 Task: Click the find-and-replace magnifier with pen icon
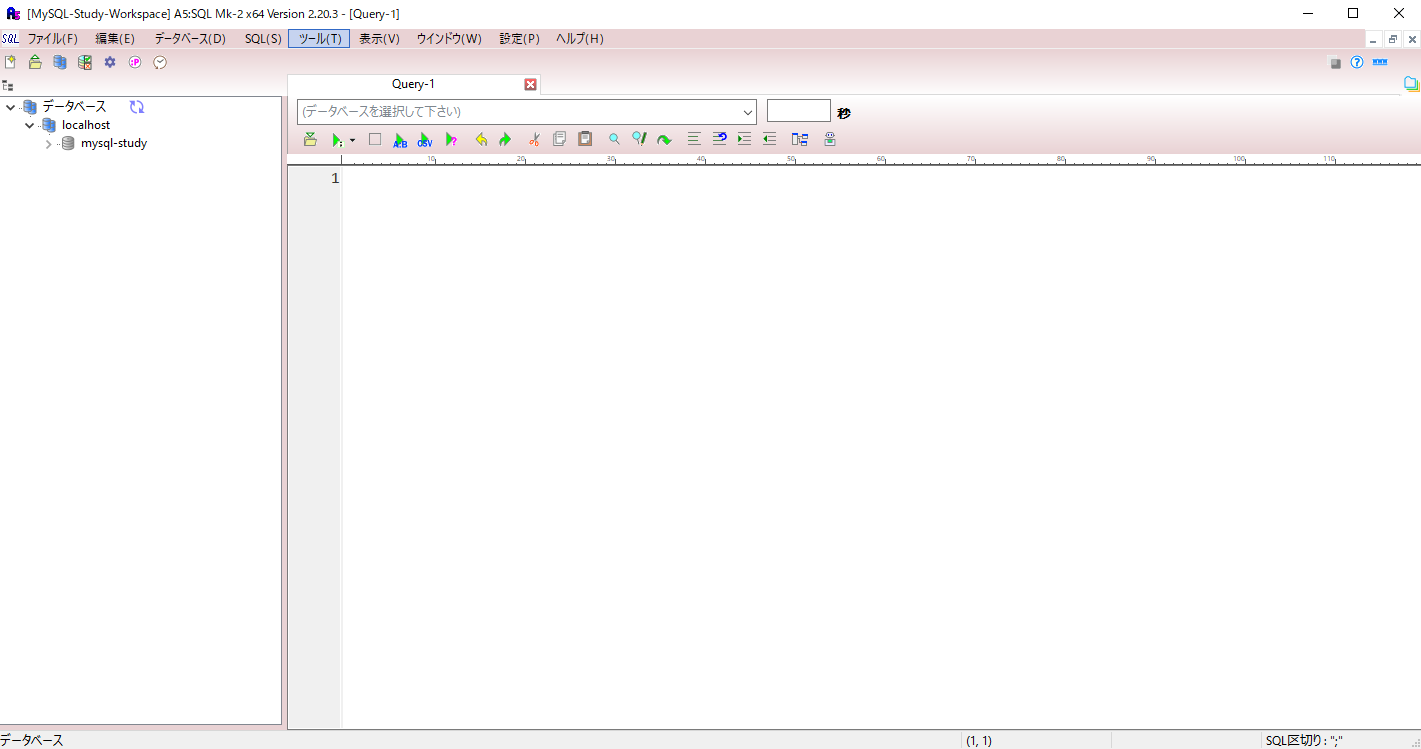click(x=639, y=139)
